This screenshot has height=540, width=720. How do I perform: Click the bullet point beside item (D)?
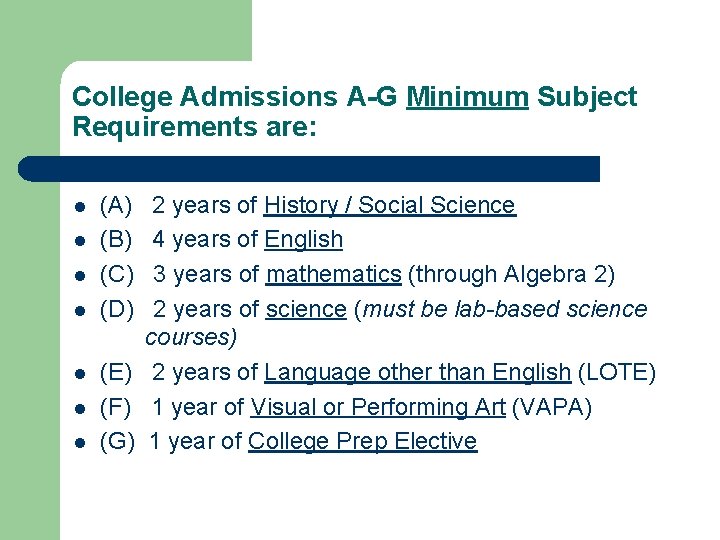pos(80,311)
